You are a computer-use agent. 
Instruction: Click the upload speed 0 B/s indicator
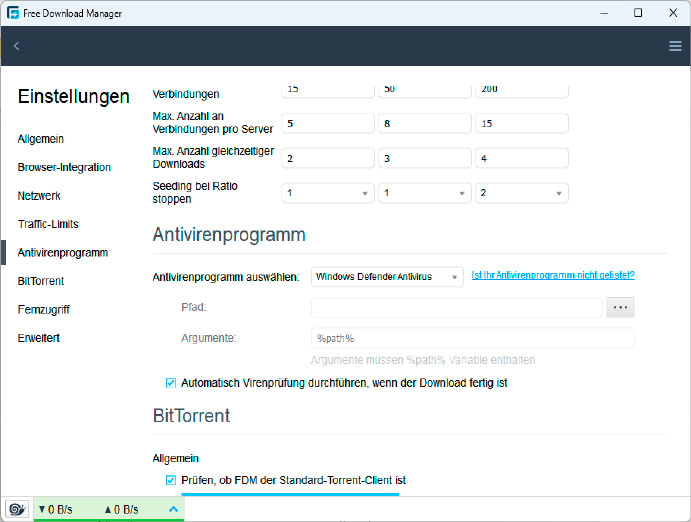121,510
